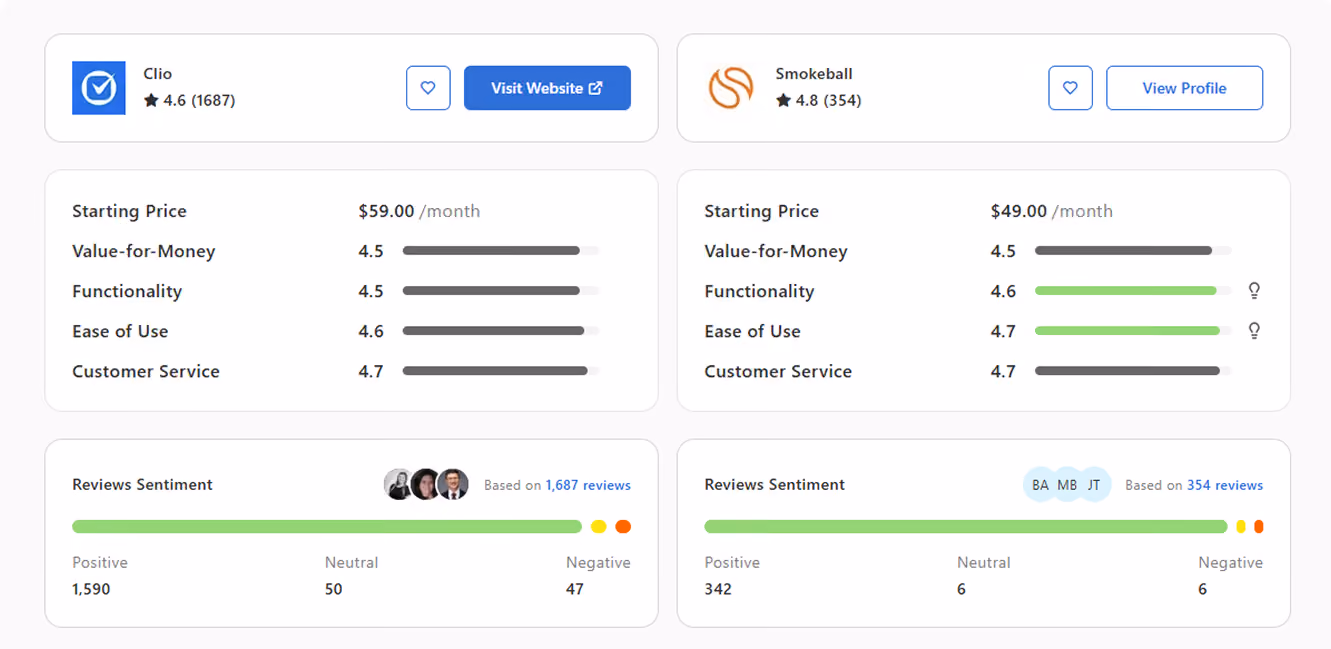Click Smokeball's Customer Service label
1331x649 pixels.
point(778,371)
